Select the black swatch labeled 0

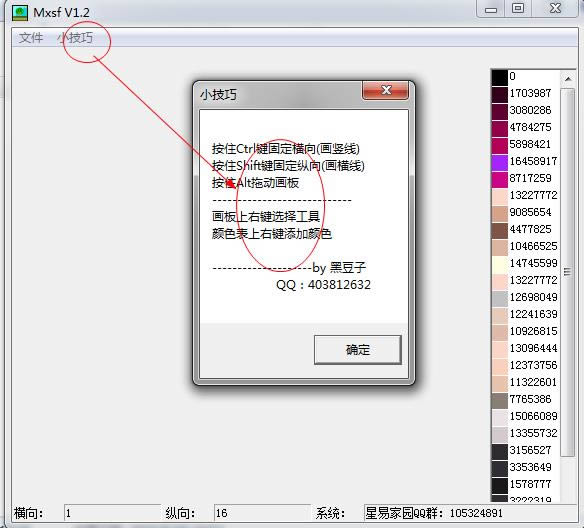pos(499,77)
